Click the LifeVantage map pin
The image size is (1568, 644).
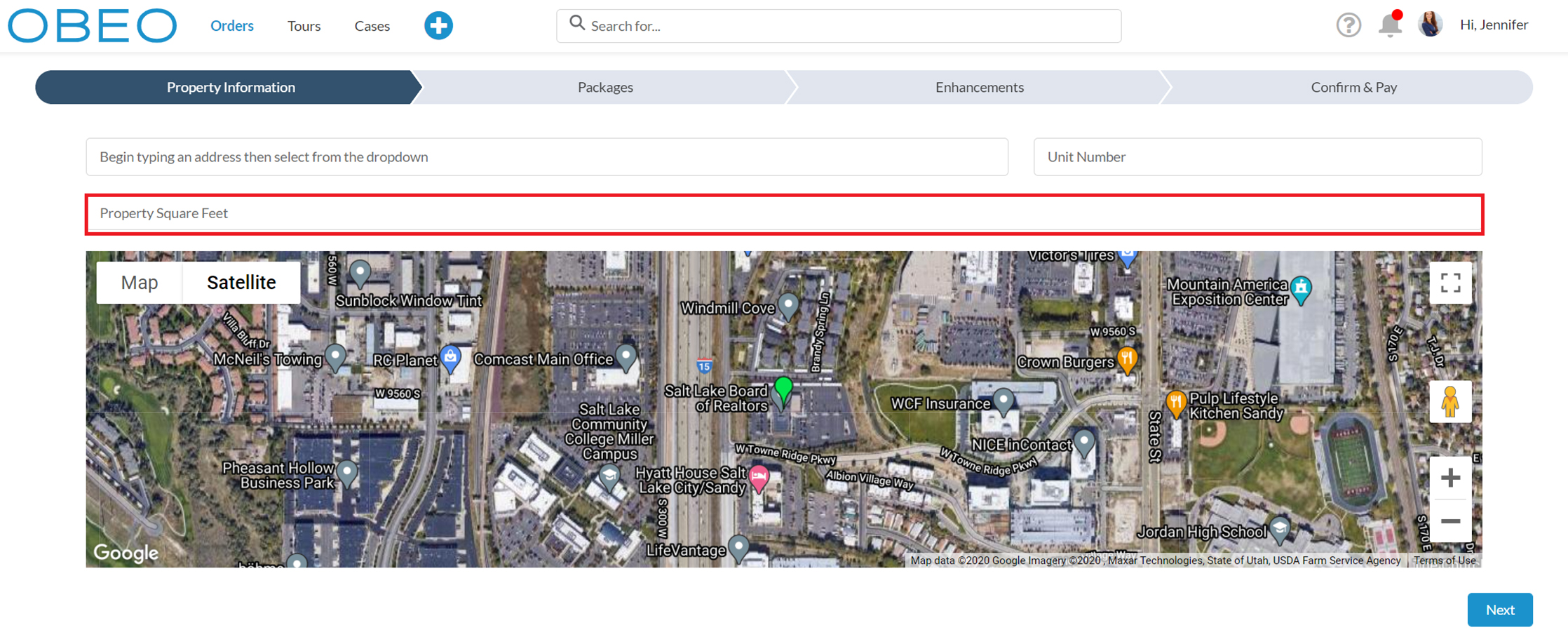point(738,549)
